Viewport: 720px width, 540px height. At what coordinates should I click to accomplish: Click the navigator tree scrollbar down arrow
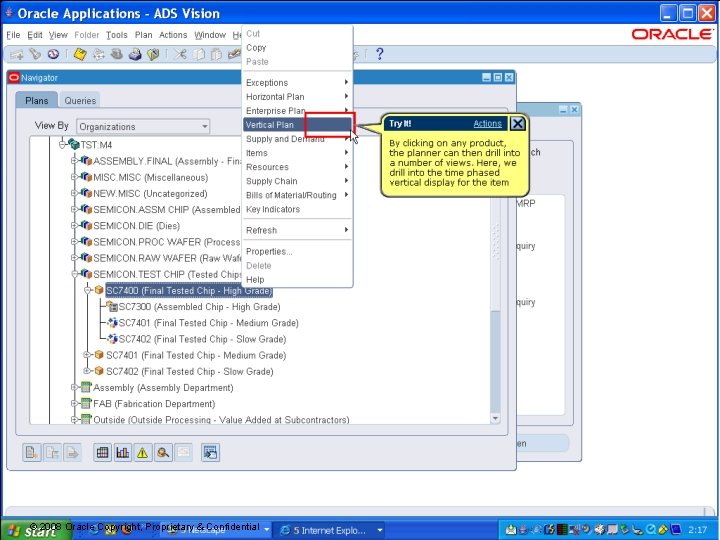(495, 418)
